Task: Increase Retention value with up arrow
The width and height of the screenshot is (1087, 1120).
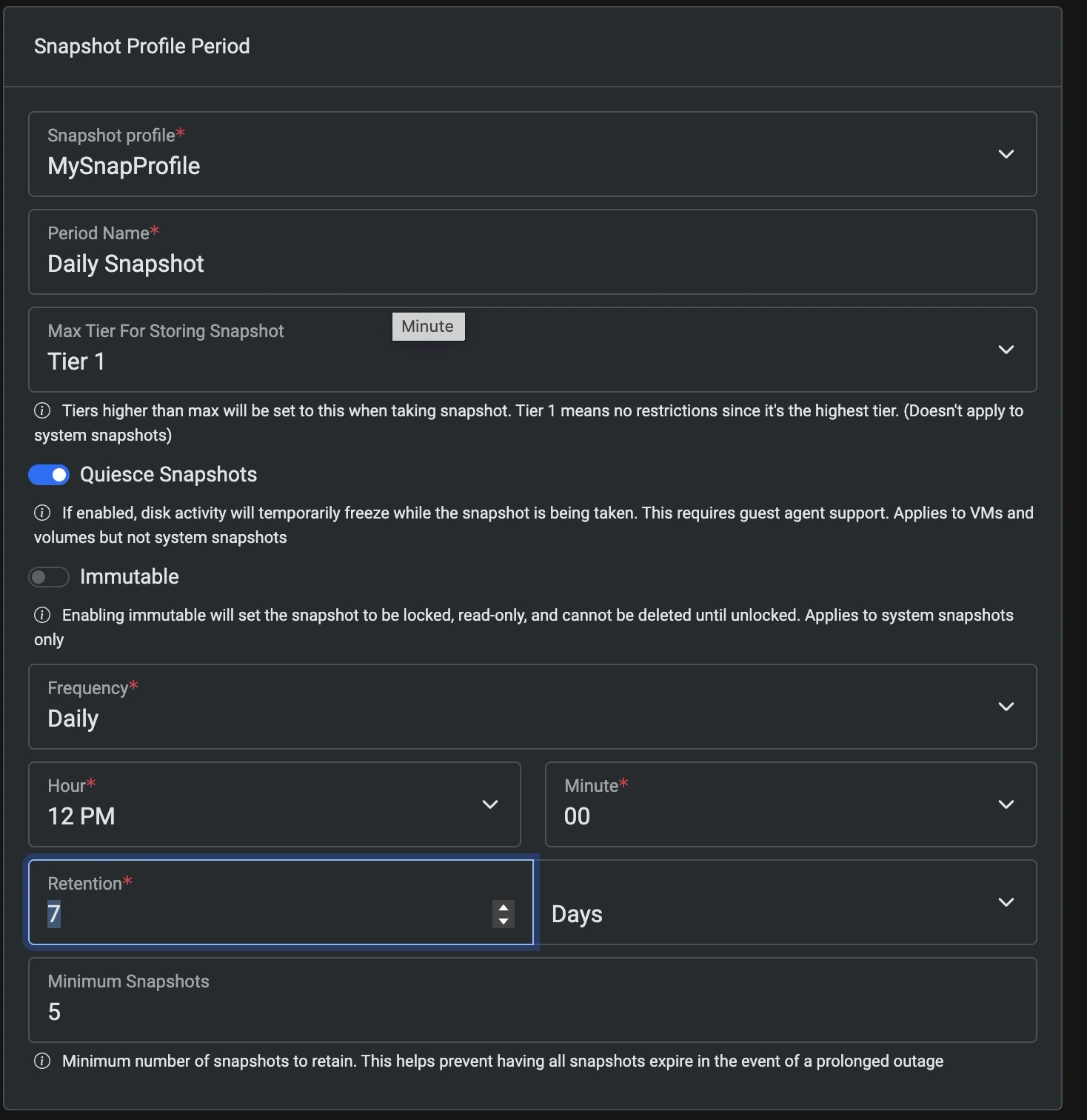Action: 504,907
